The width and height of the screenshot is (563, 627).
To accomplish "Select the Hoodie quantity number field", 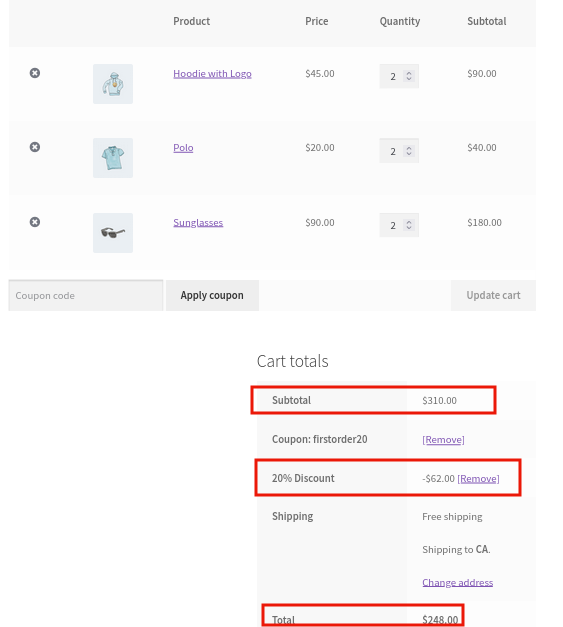I will coord(399,76).
